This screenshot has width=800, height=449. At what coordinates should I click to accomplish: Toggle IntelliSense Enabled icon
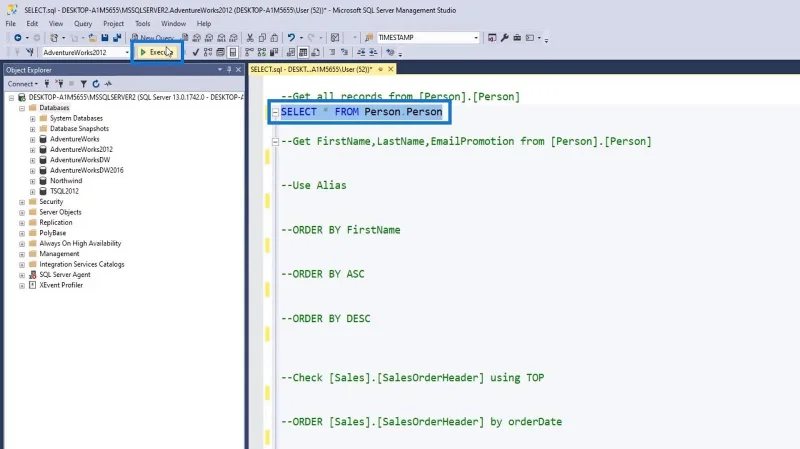tap(233, 52)
